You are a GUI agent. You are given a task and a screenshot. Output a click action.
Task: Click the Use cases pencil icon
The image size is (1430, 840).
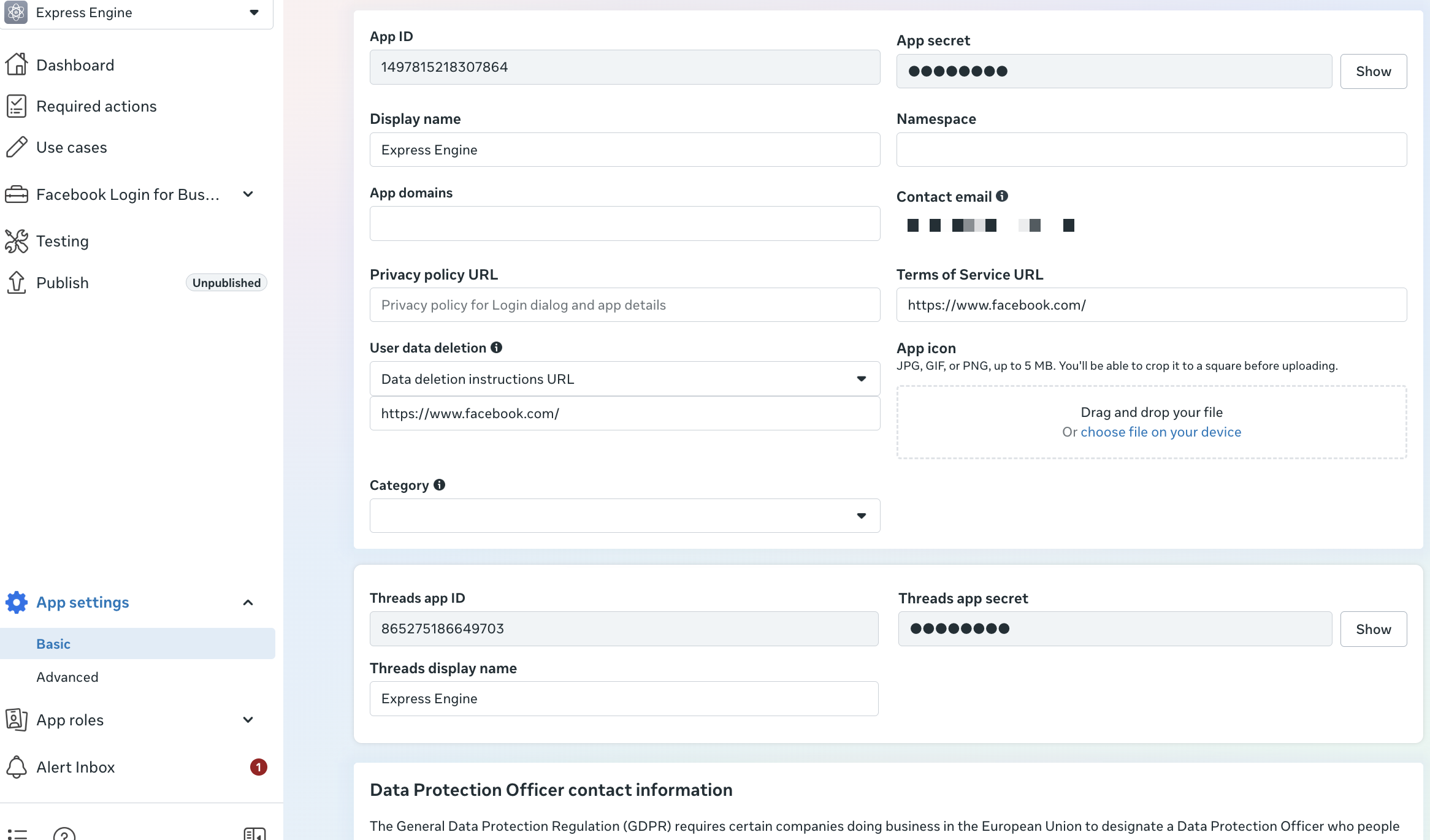(x=17, y=147)
